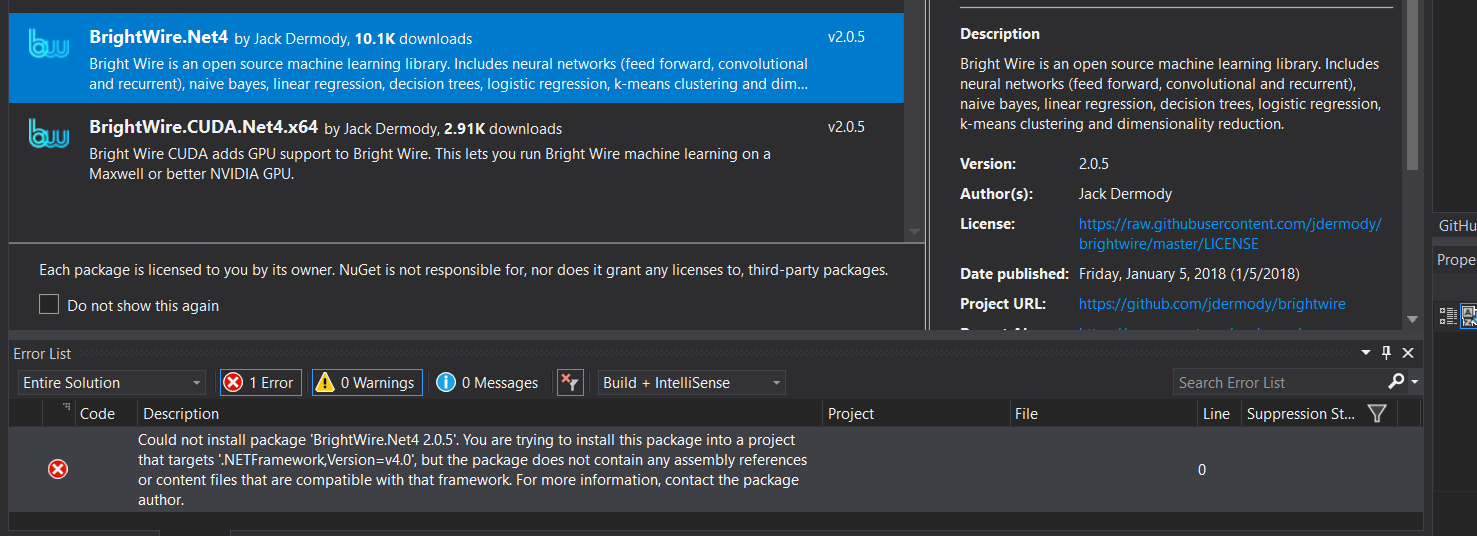Image resolution: width=1477 pixels, height=536 pixels.
Task: Check 'Do not show this again'
Action: tap(49, 305)
